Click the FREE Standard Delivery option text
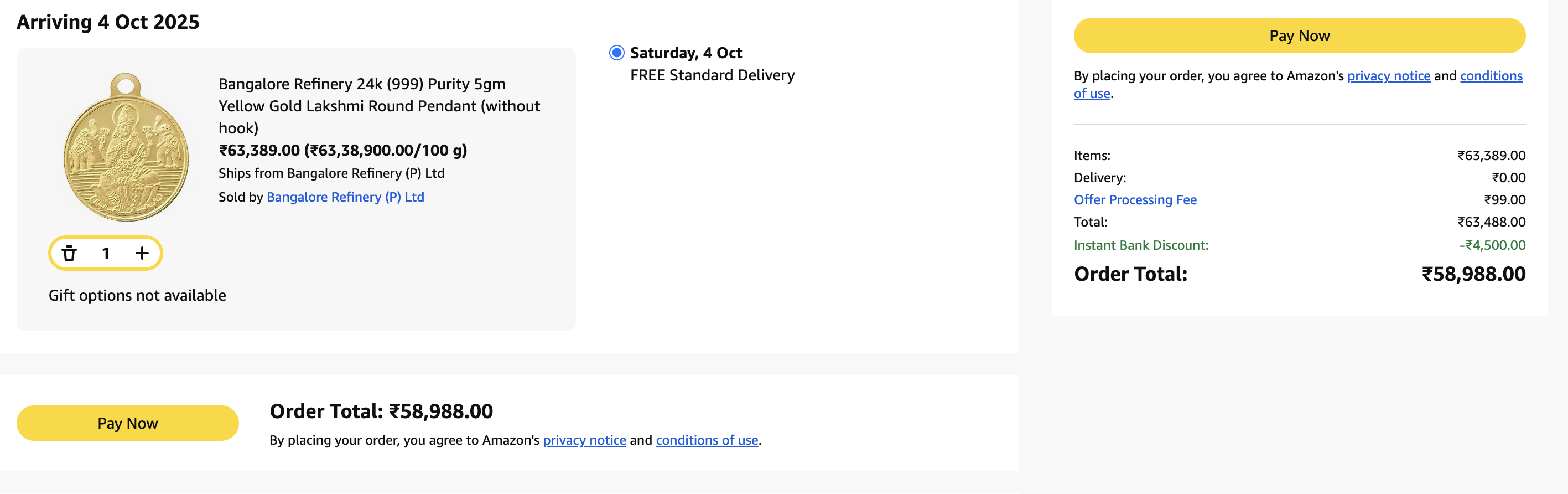 [712, 75]
